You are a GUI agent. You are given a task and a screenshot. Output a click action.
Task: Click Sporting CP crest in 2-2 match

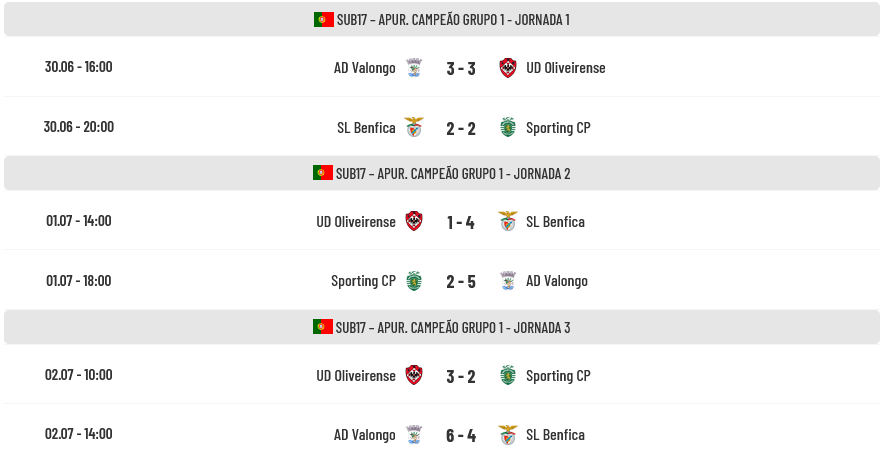(508, 128)
